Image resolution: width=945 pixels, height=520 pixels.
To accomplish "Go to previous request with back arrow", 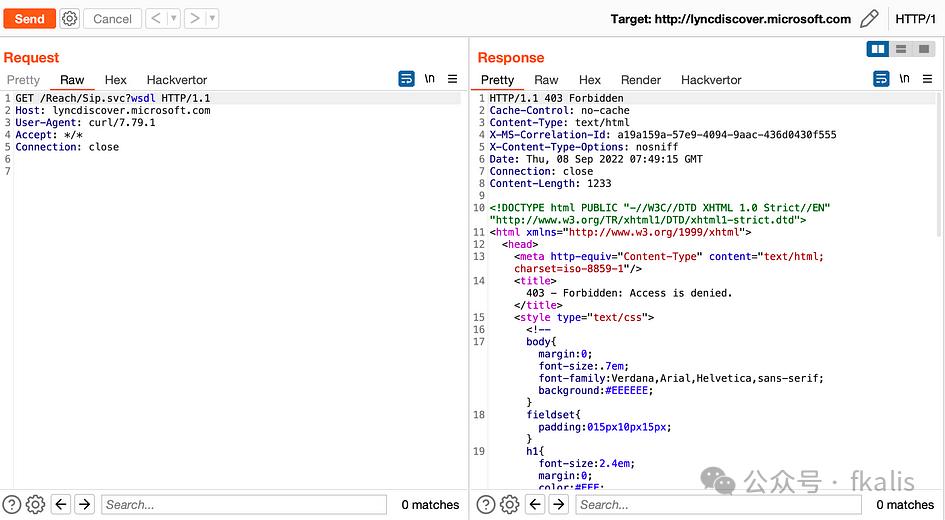I will (x=156, y=19).
